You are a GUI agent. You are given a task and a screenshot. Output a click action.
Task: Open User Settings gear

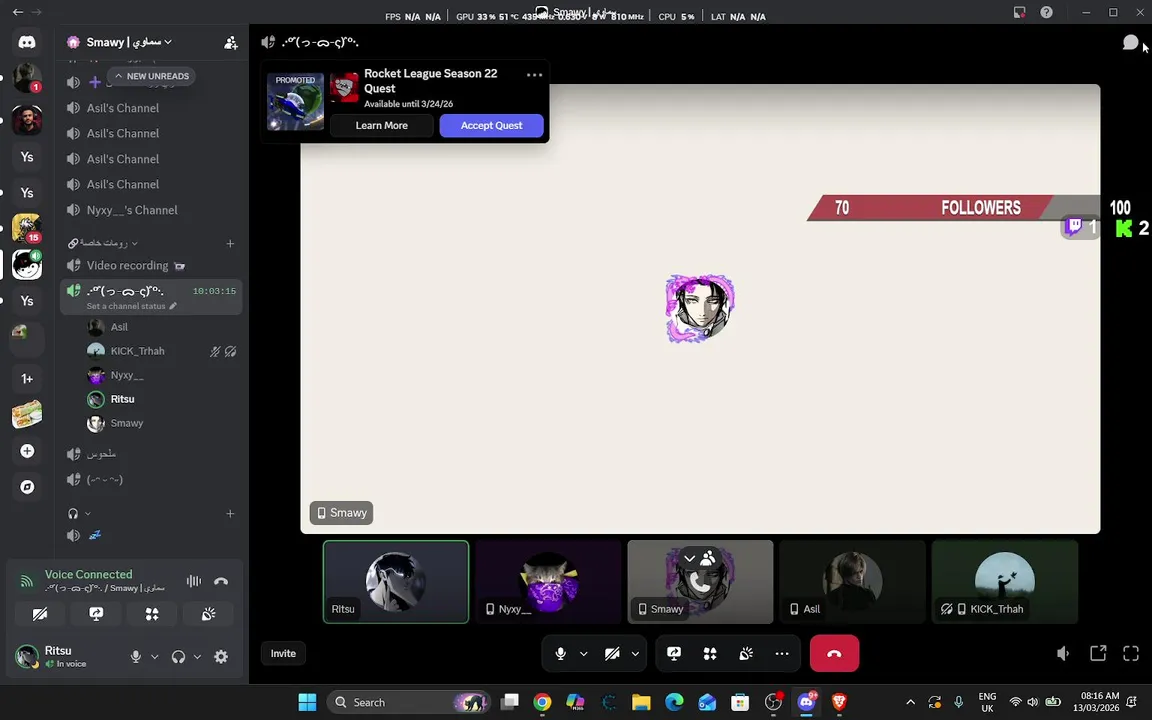coord(221,657)
